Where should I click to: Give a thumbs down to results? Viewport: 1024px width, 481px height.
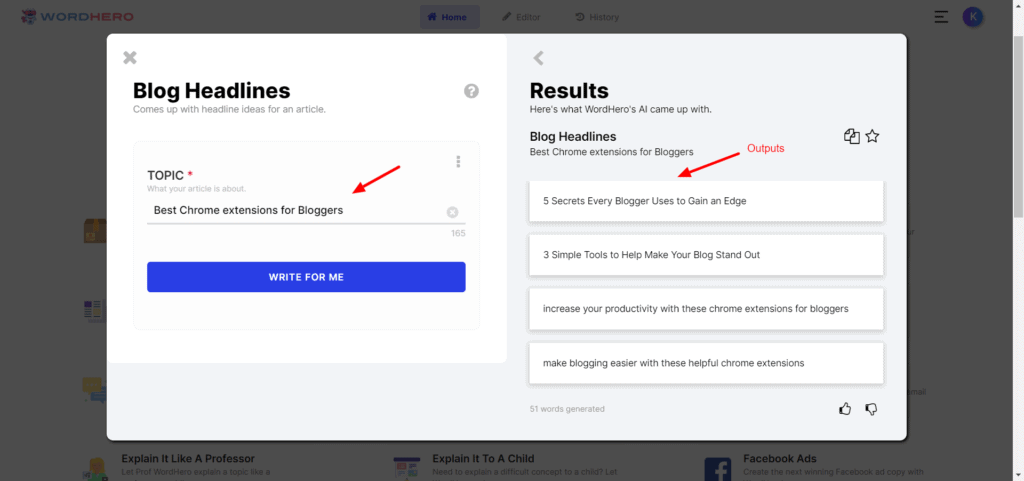click(871, 409)
